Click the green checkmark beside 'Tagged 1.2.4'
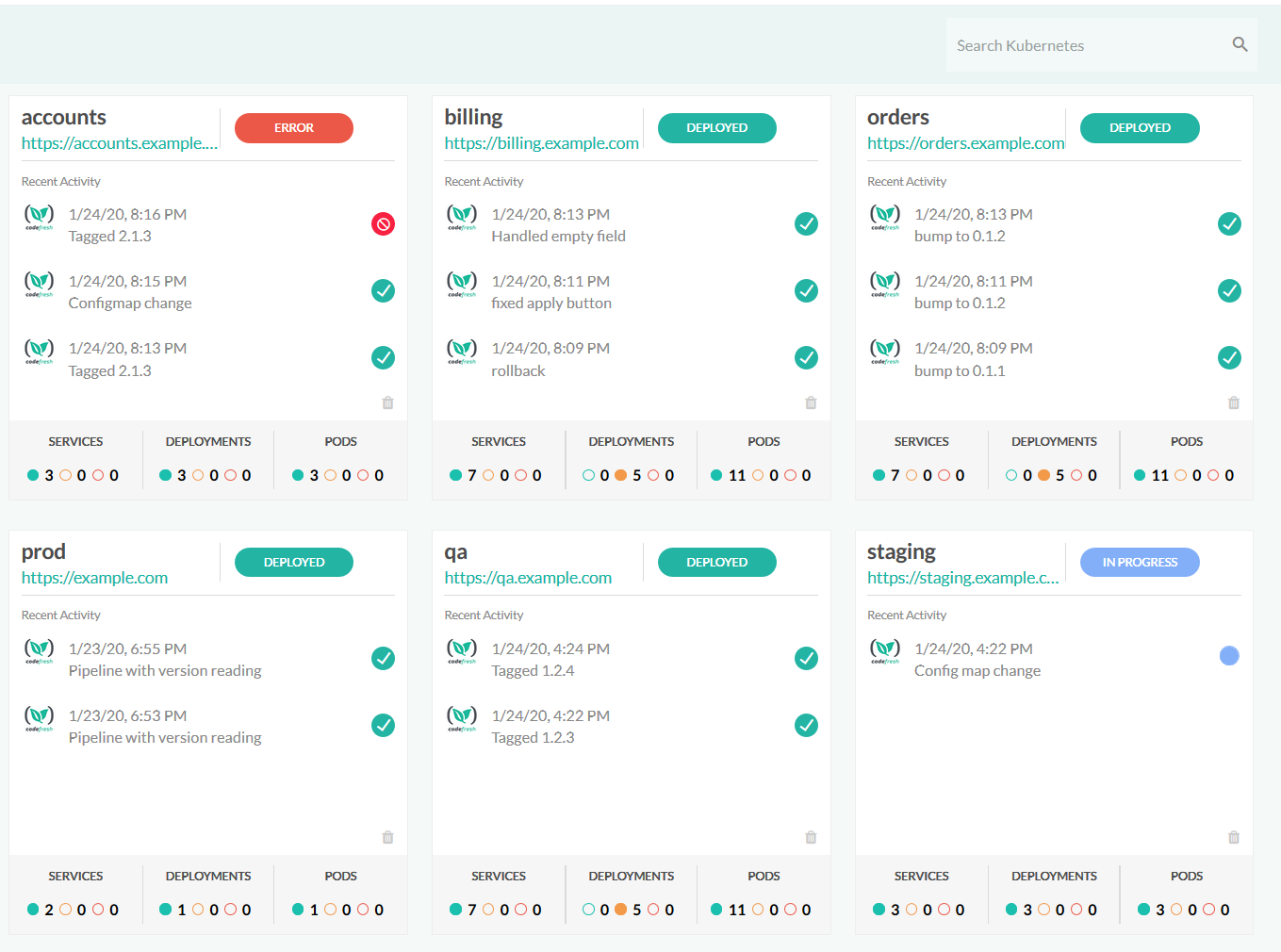 tap(806, 659)
